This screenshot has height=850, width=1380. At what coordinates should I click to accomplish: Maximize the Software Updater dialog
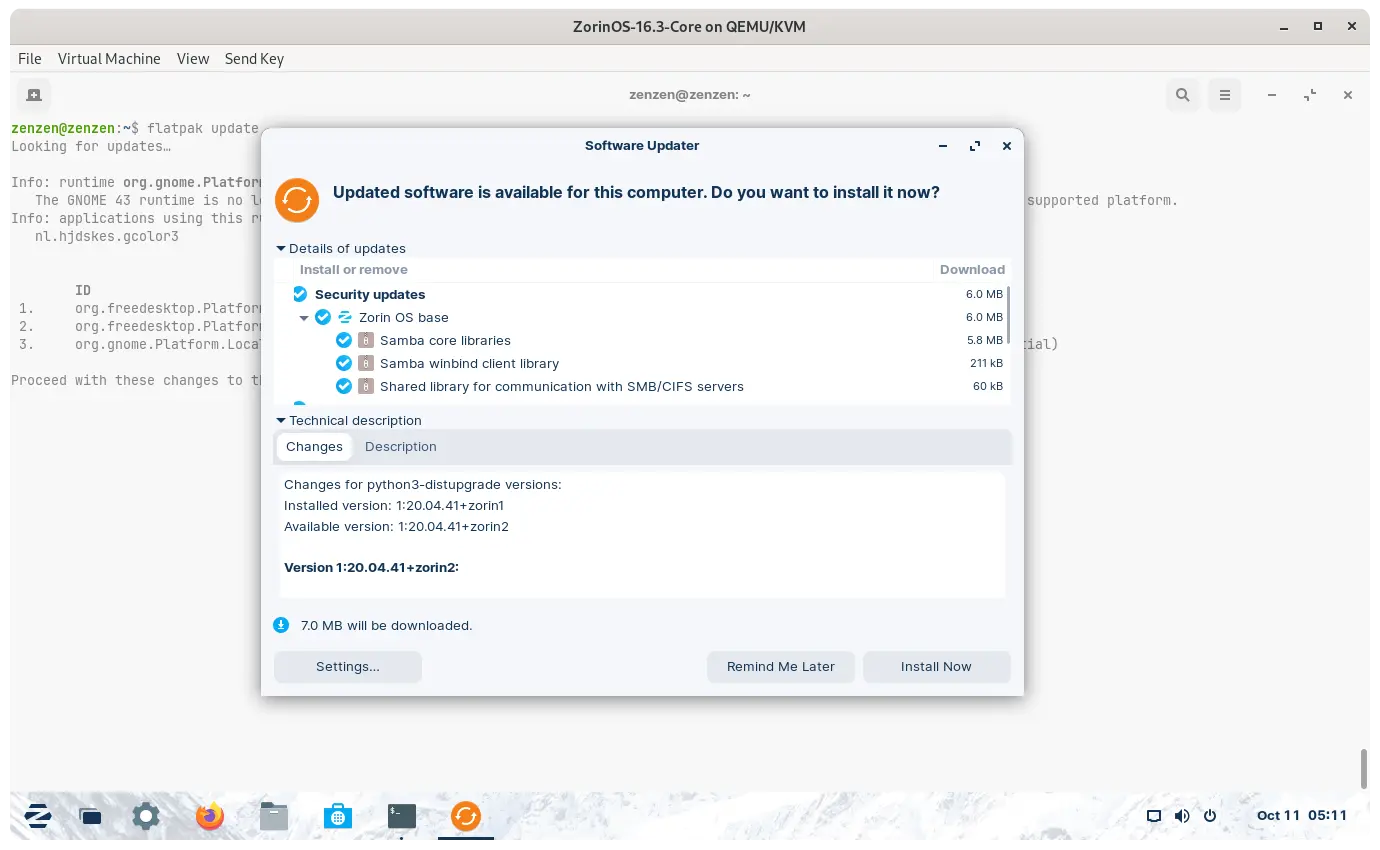click(x=975, y=146)
